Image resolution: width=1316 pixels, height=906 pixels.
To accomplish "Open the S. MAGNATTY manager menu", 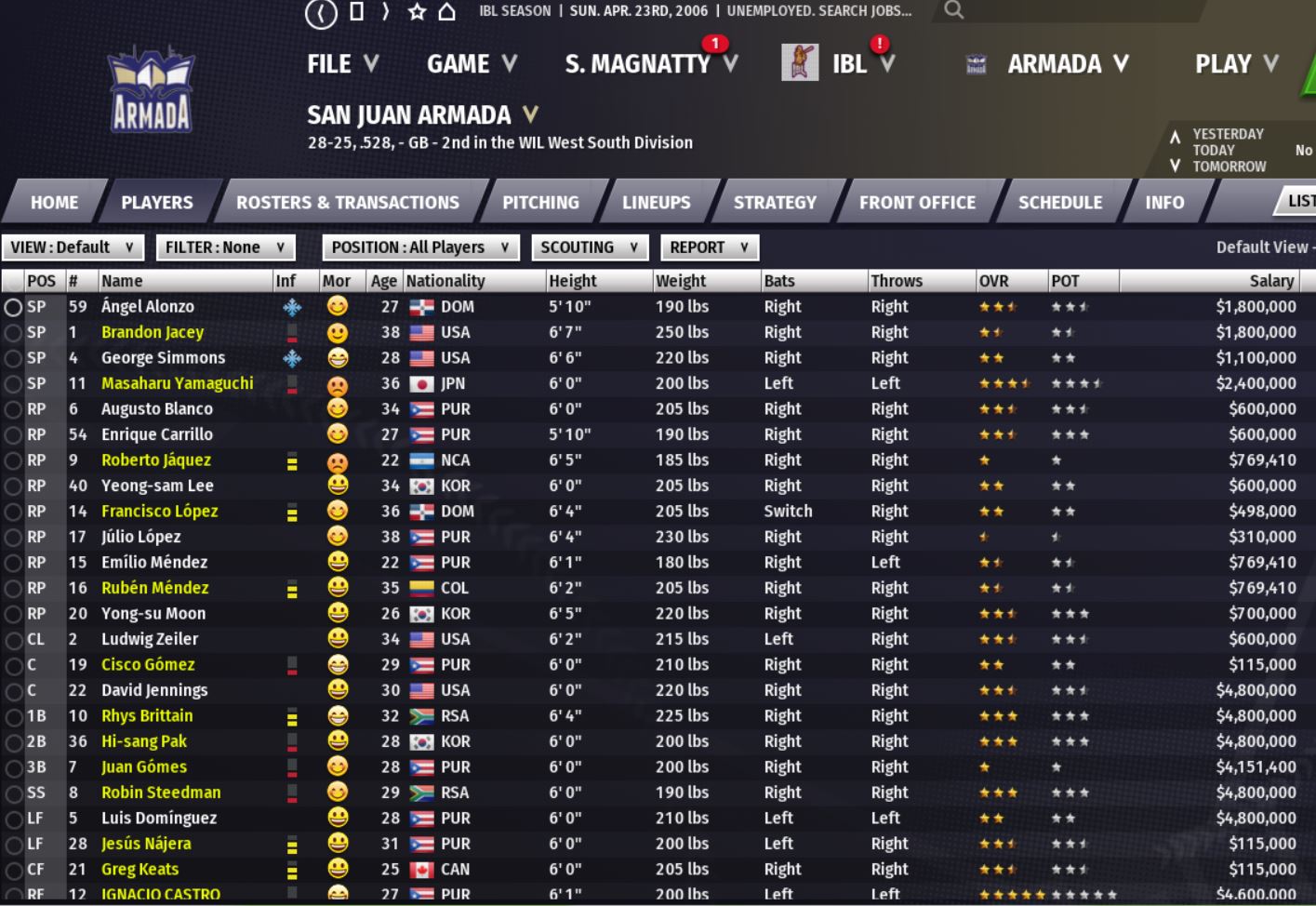I will click(x=651, y=64).
